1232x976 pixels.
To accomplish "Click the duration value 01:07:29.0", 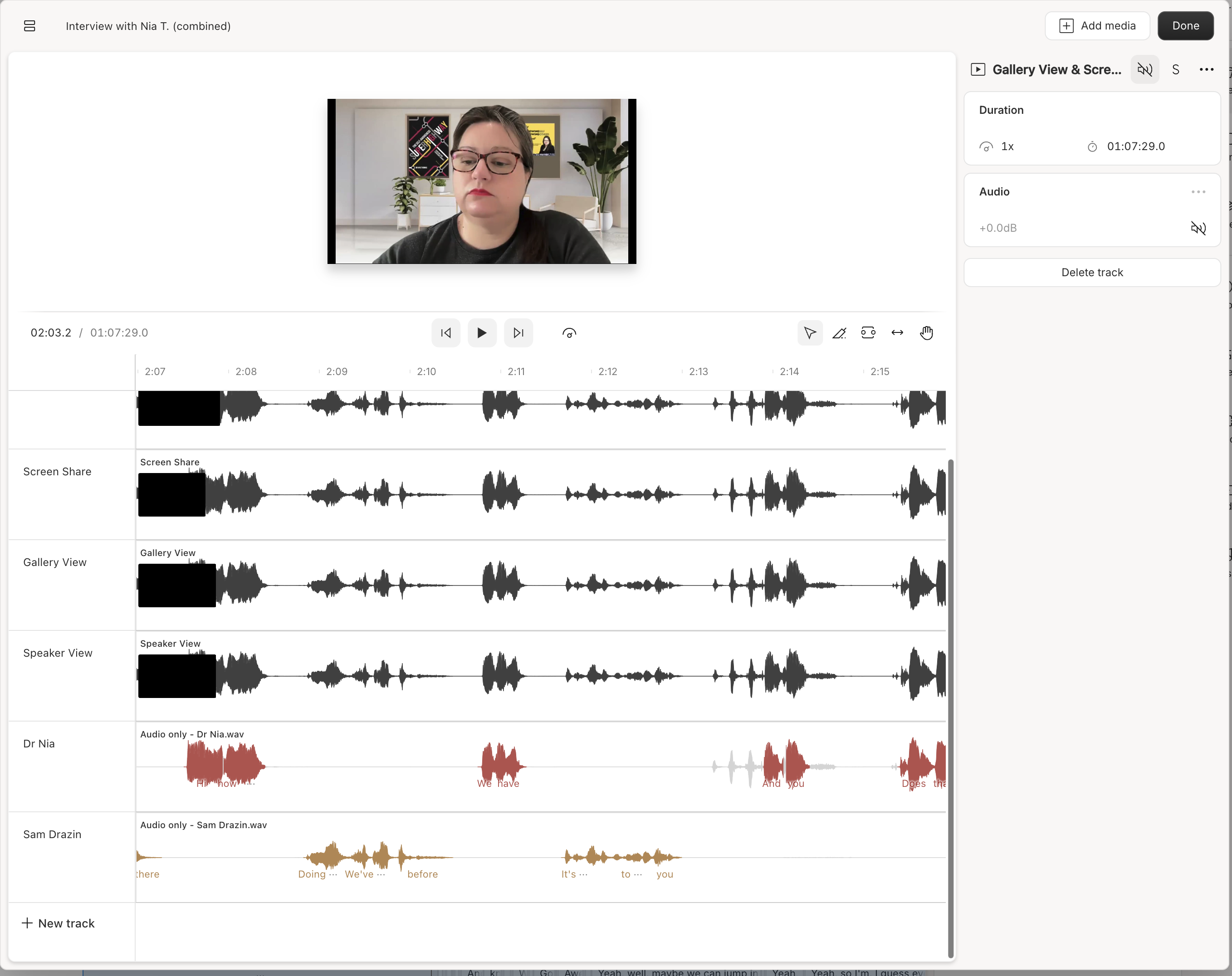I will tap(1136, 146).
